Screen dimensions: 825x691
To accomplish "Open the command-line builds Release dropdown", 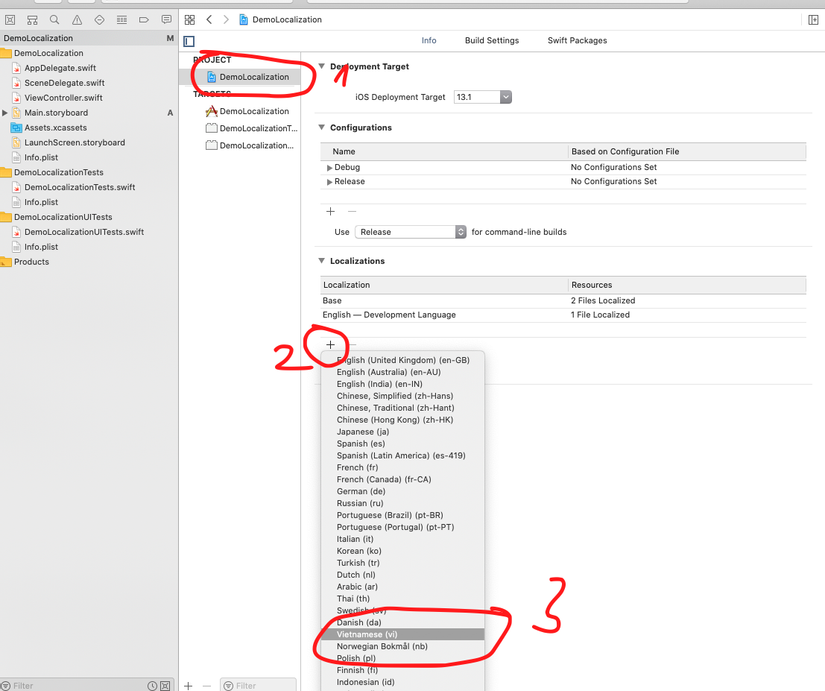I will [410, 232].
